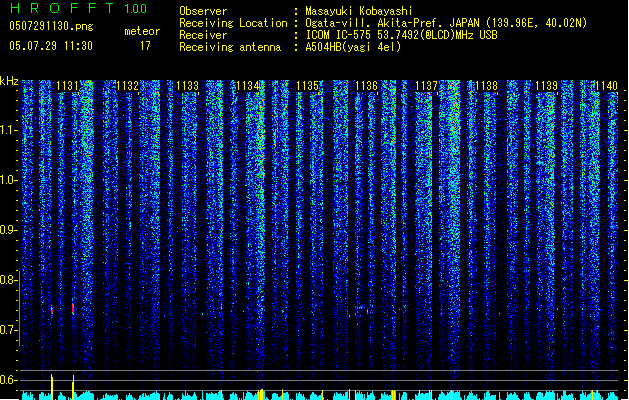Click the 1137 time marker

pos(426,86)
